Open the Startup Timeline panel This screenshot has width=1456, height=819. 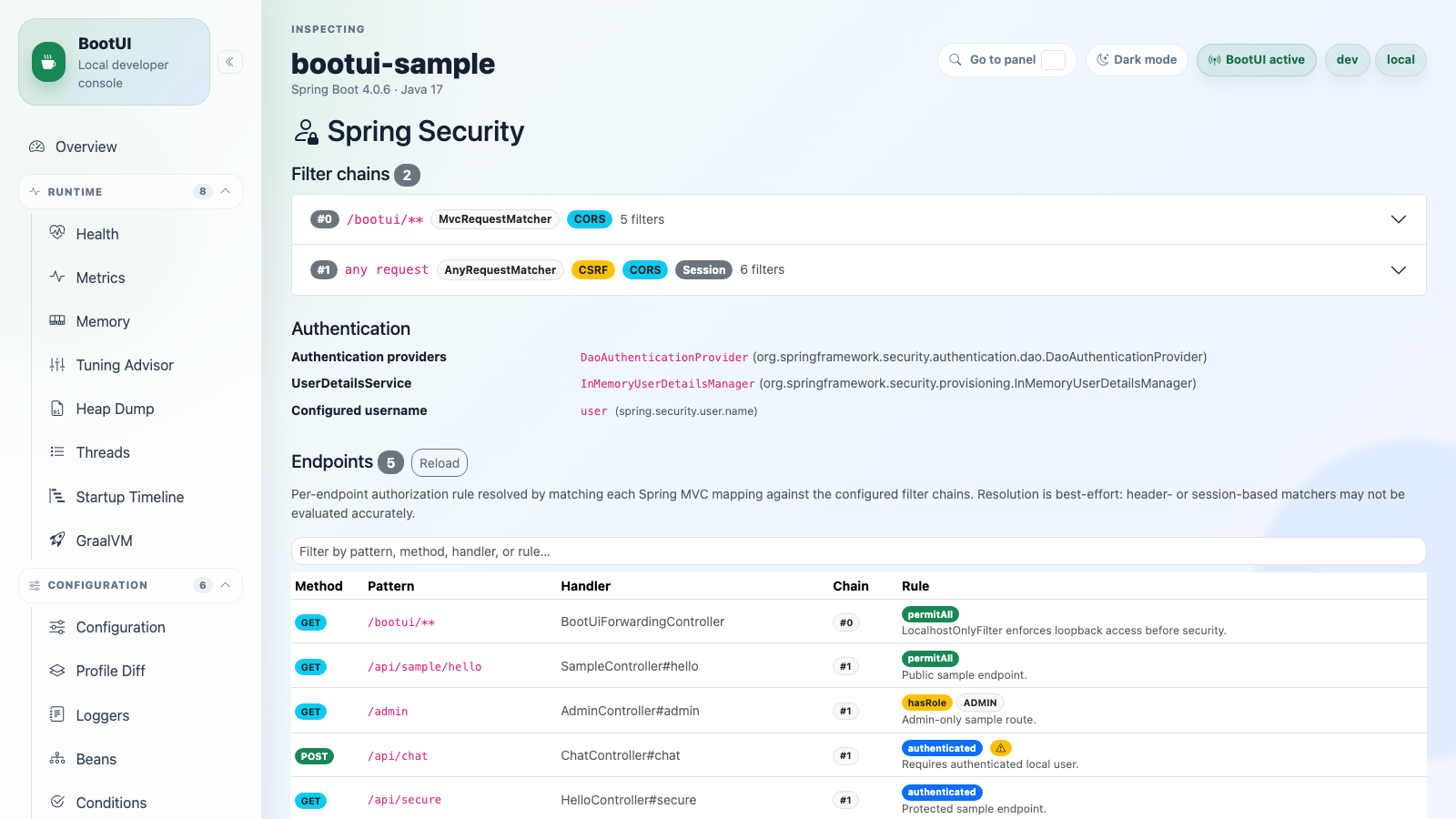pyautogui.click(x=130, y=497)
